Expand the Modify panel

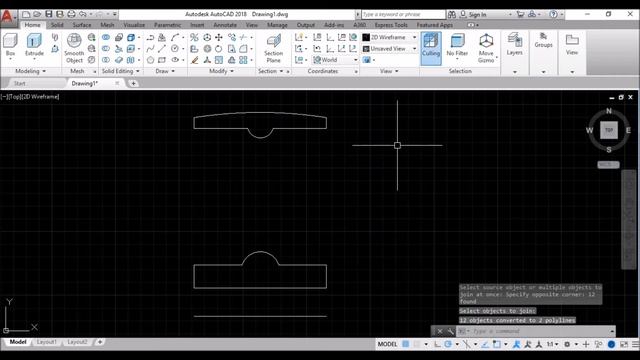click(x=221, y=71)
